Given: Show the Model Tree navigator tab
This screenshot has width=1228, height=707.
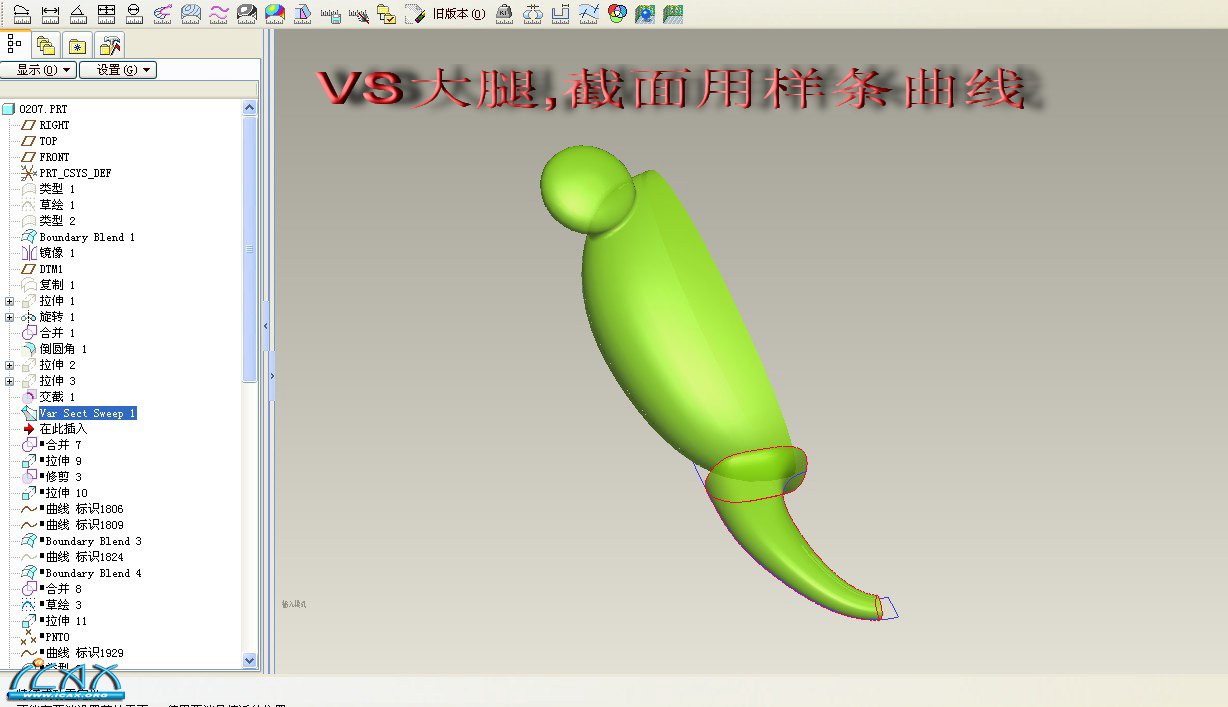Looking at the screenshot, I should click(x=15, y=44).
